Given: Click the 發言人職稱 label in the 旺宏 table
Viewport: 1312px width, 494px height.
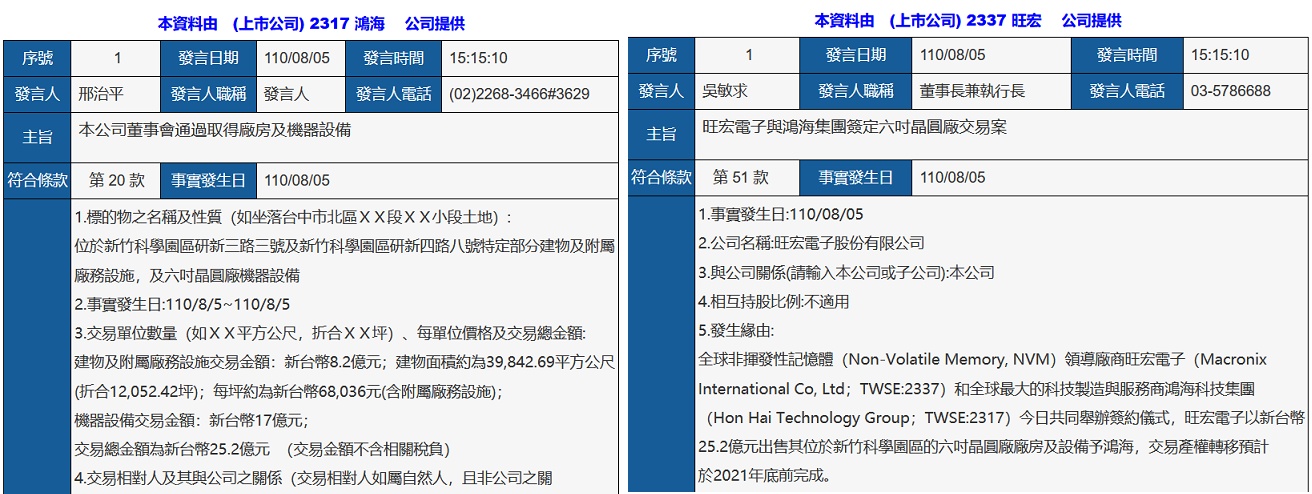Looking at the screenshot, I should [853, 91].
